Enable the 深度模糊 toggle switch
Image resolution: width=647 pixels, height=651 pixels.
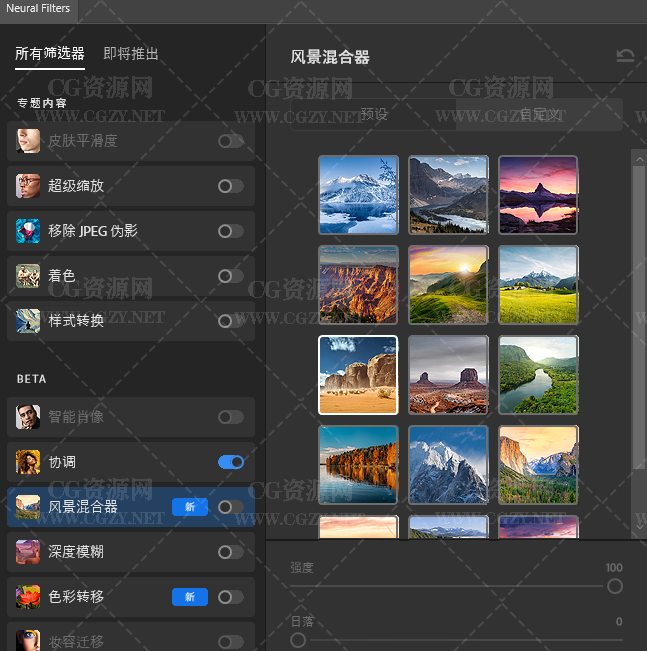(231, 552)
